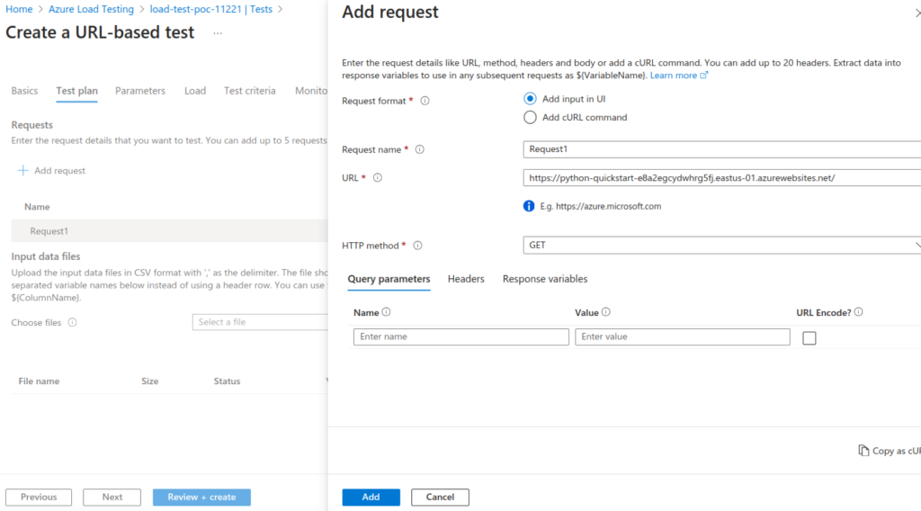Viewport: 921px width, 511px height.
Task: Click the Next button
Action: (112, 497)
